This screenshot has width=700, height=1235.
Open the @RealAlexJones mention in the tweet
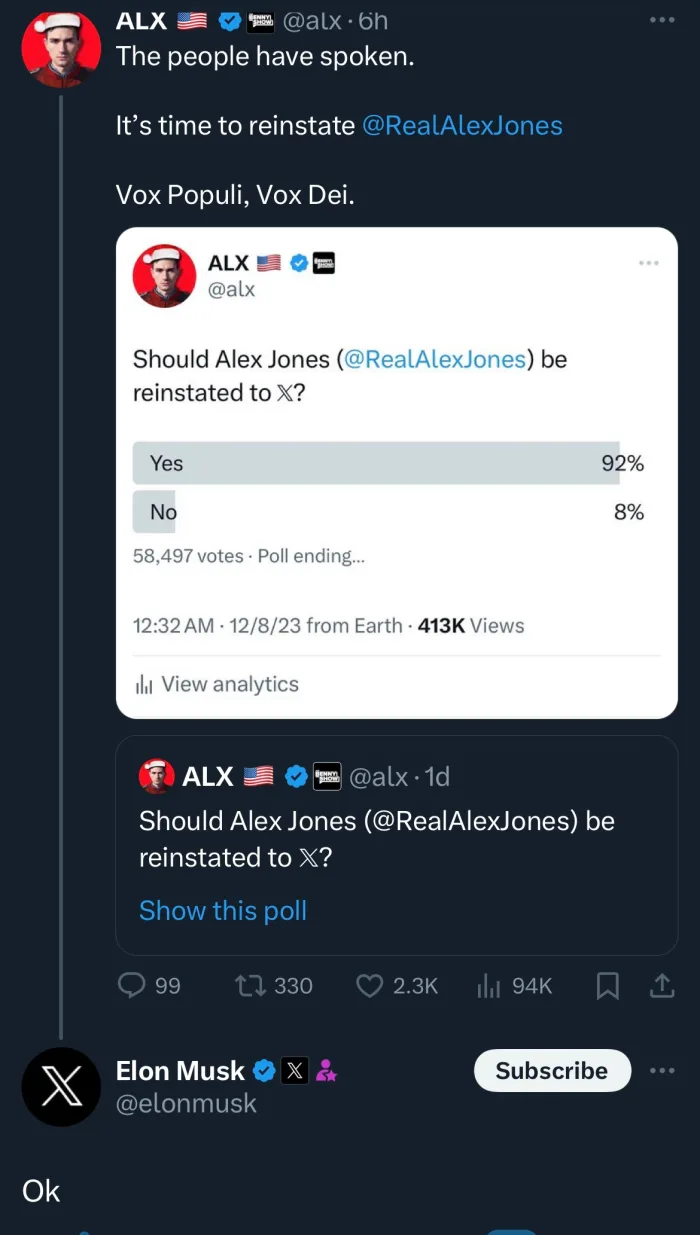click(x=462, y=125)
